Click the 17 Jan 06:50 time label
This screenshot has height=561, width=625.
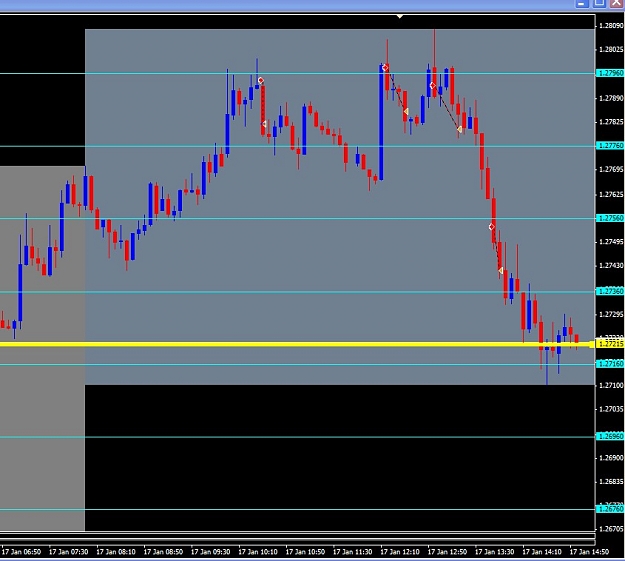coord(21,552)
